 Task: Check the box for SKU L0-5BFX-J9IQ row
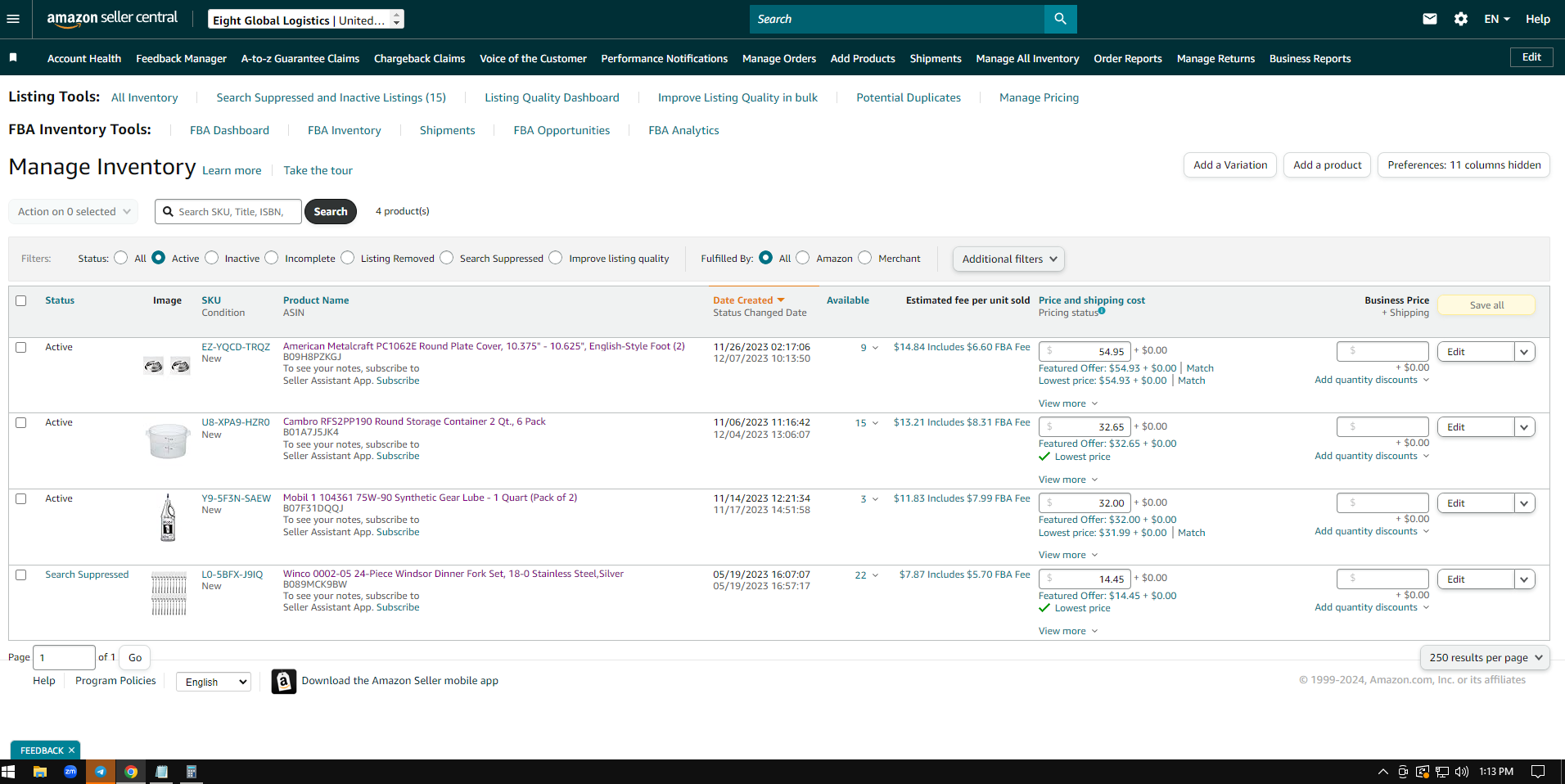[21, 574]
